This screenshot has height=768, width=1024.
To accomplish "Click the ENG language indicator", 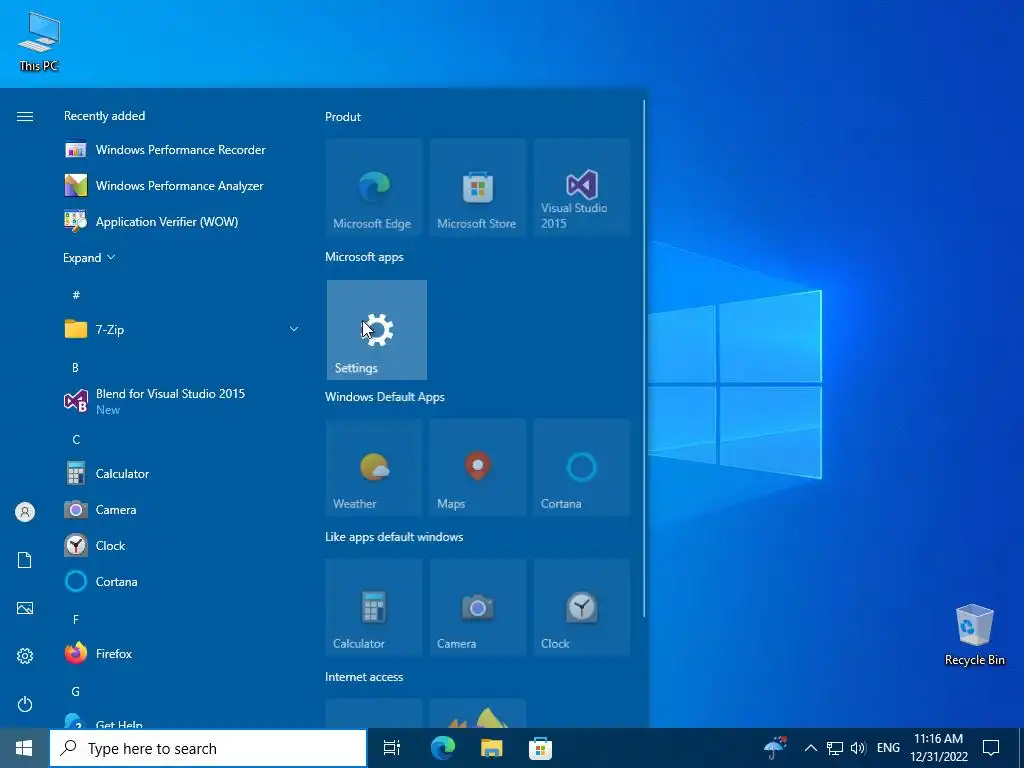I will pyautogui.click(x=888, y=748).
